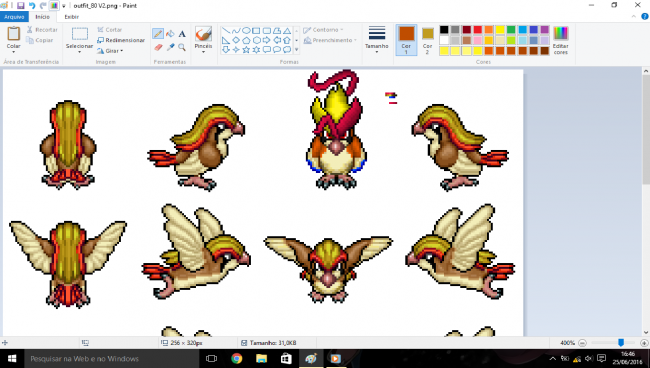Choose the Right arrow shape
The width and height of the screenshot is (650, 368).
[267, 40]
